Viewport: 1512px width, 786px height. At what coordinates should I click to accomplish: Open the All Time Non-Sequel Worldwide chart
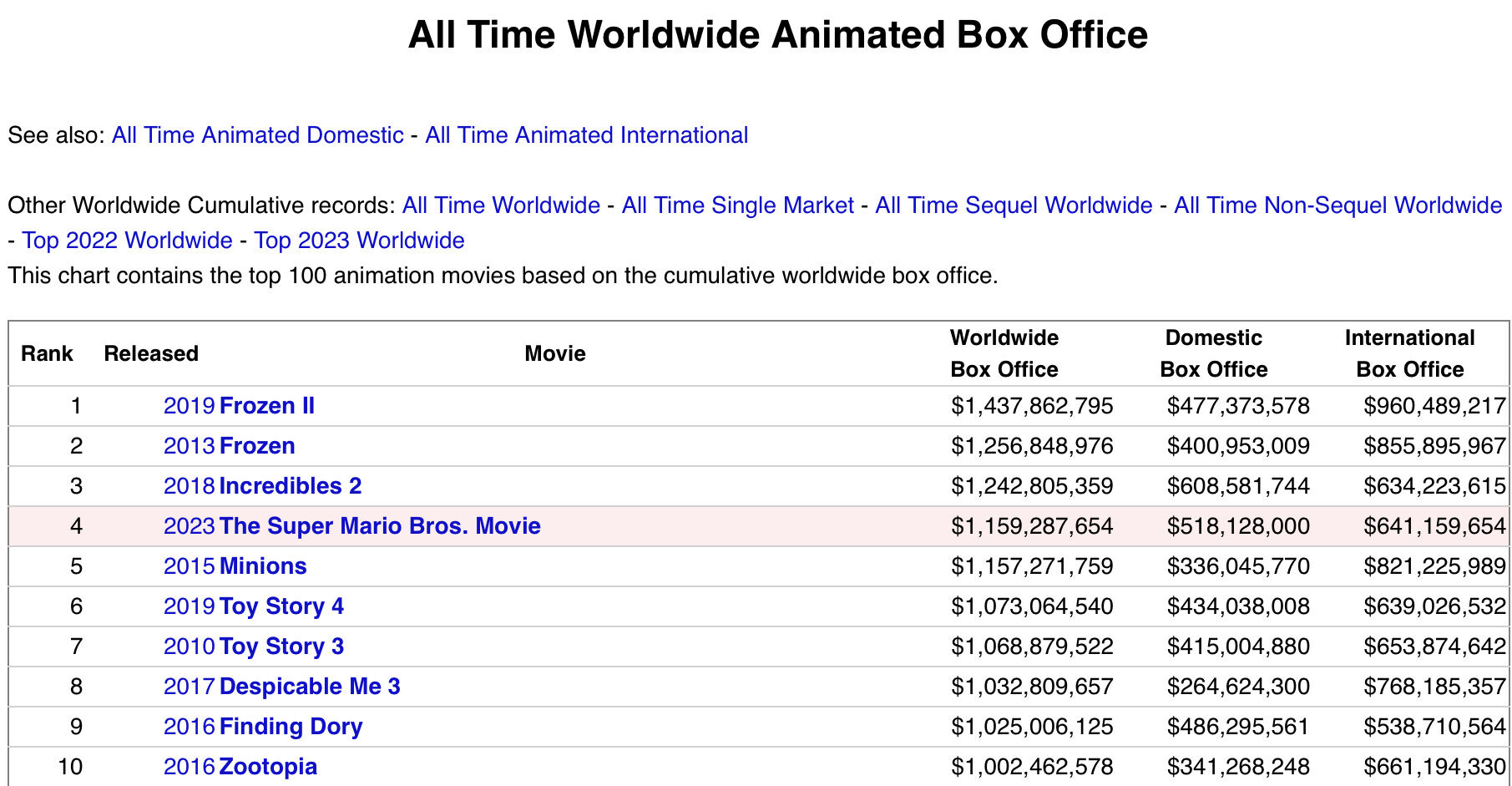coord(1338,205)
